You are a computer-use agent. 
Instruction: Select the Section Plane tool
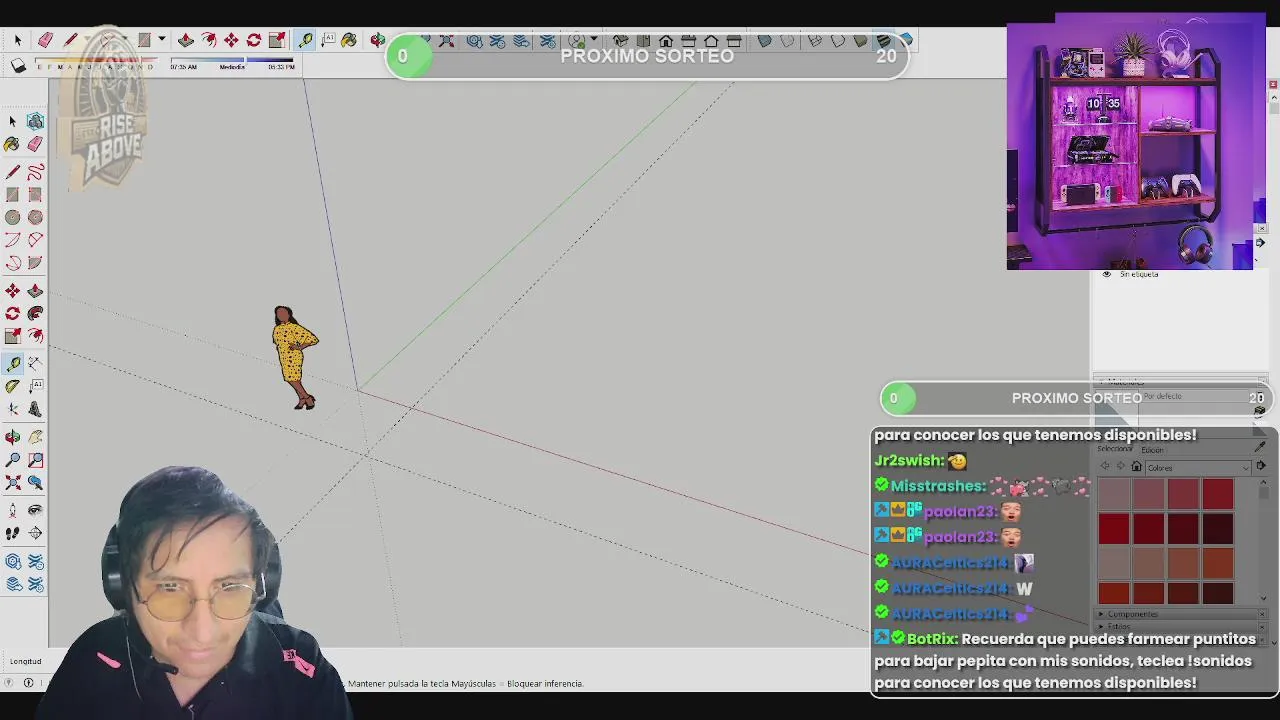[x=35, y=533]
